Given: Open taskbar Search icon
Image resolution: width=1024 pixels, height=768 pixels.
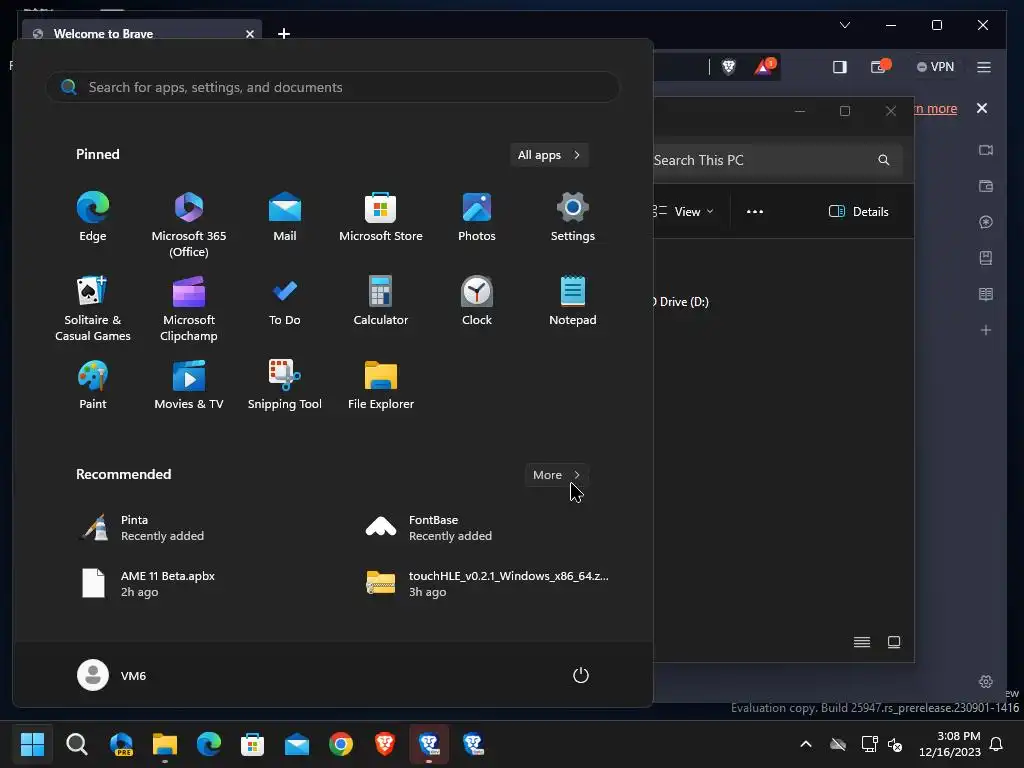Looking at the screenshot, I should [x=76, y=744].
